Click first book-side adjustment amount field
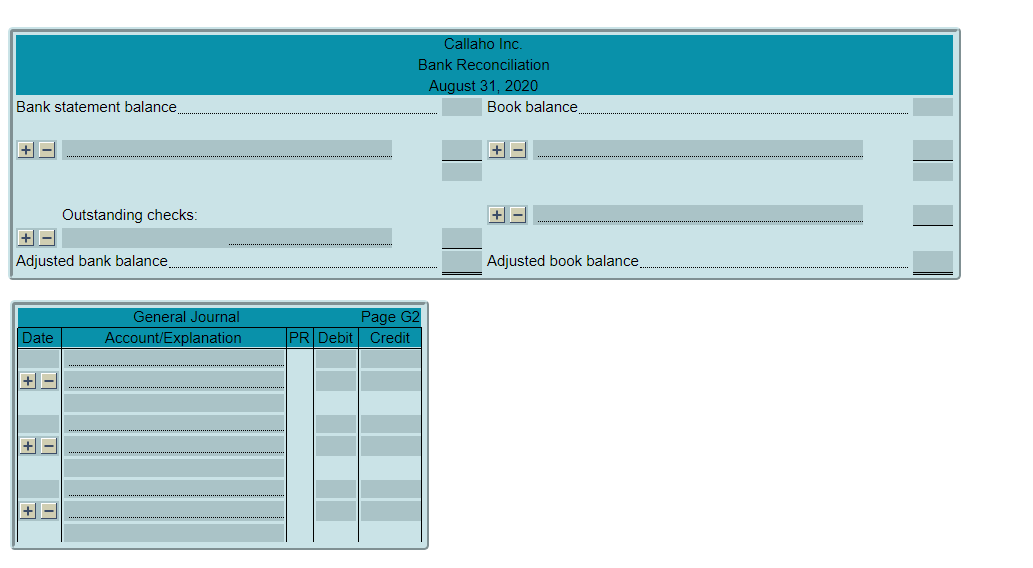1033x568 pixels. [933, 150]
